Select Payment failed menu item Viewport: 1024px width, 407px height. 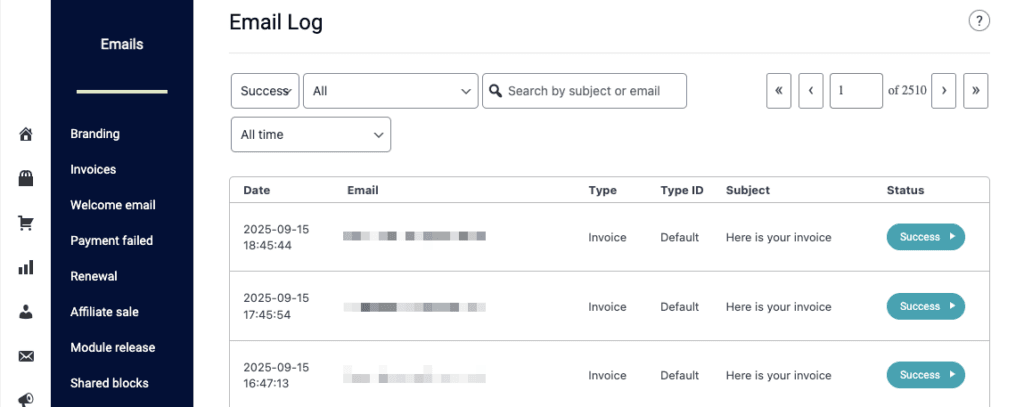click(x=111, y=241)
